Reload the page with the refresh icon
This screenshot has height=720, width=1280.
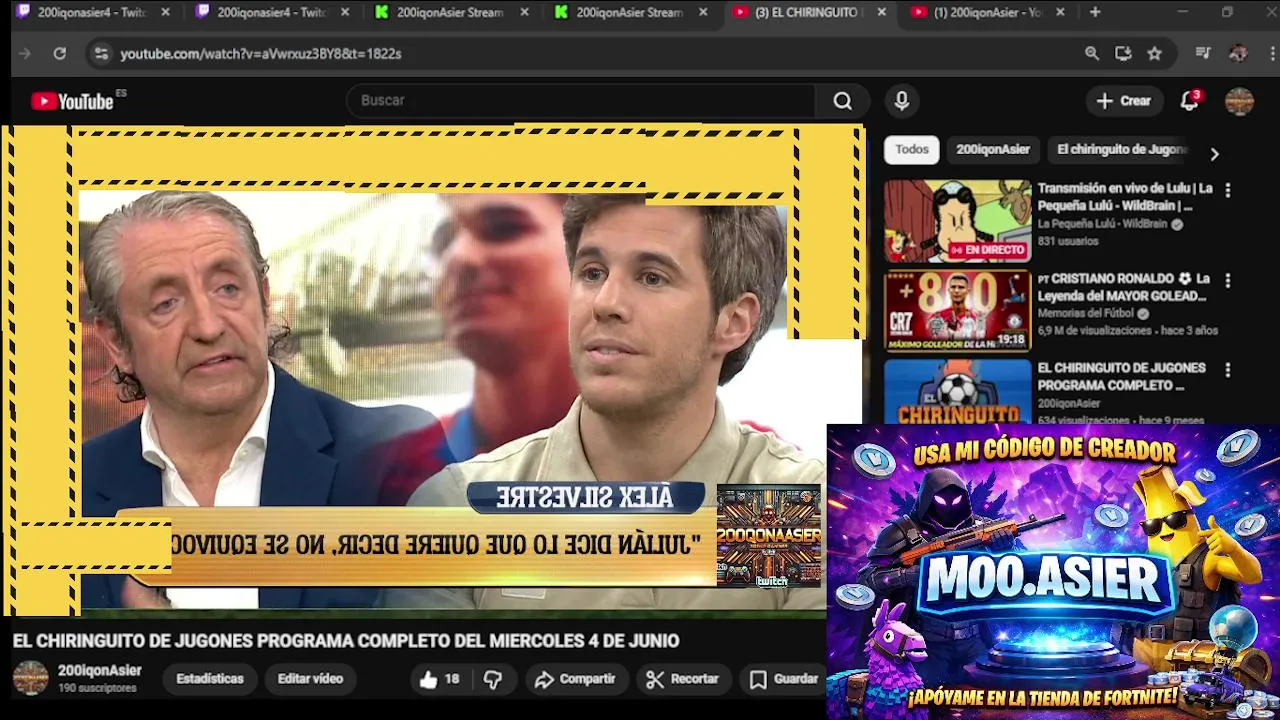coord(60,53)
